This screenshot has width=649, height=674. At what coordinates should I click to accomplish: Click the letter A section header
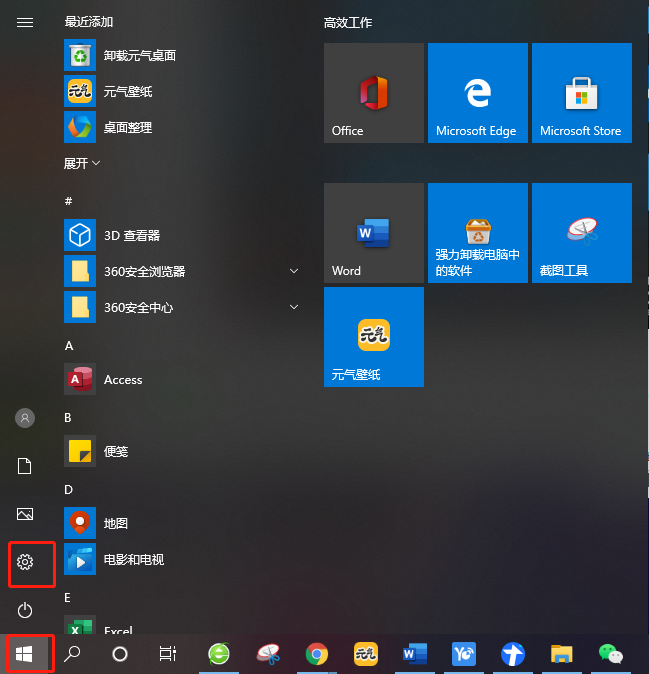click(x=69, y=345)
